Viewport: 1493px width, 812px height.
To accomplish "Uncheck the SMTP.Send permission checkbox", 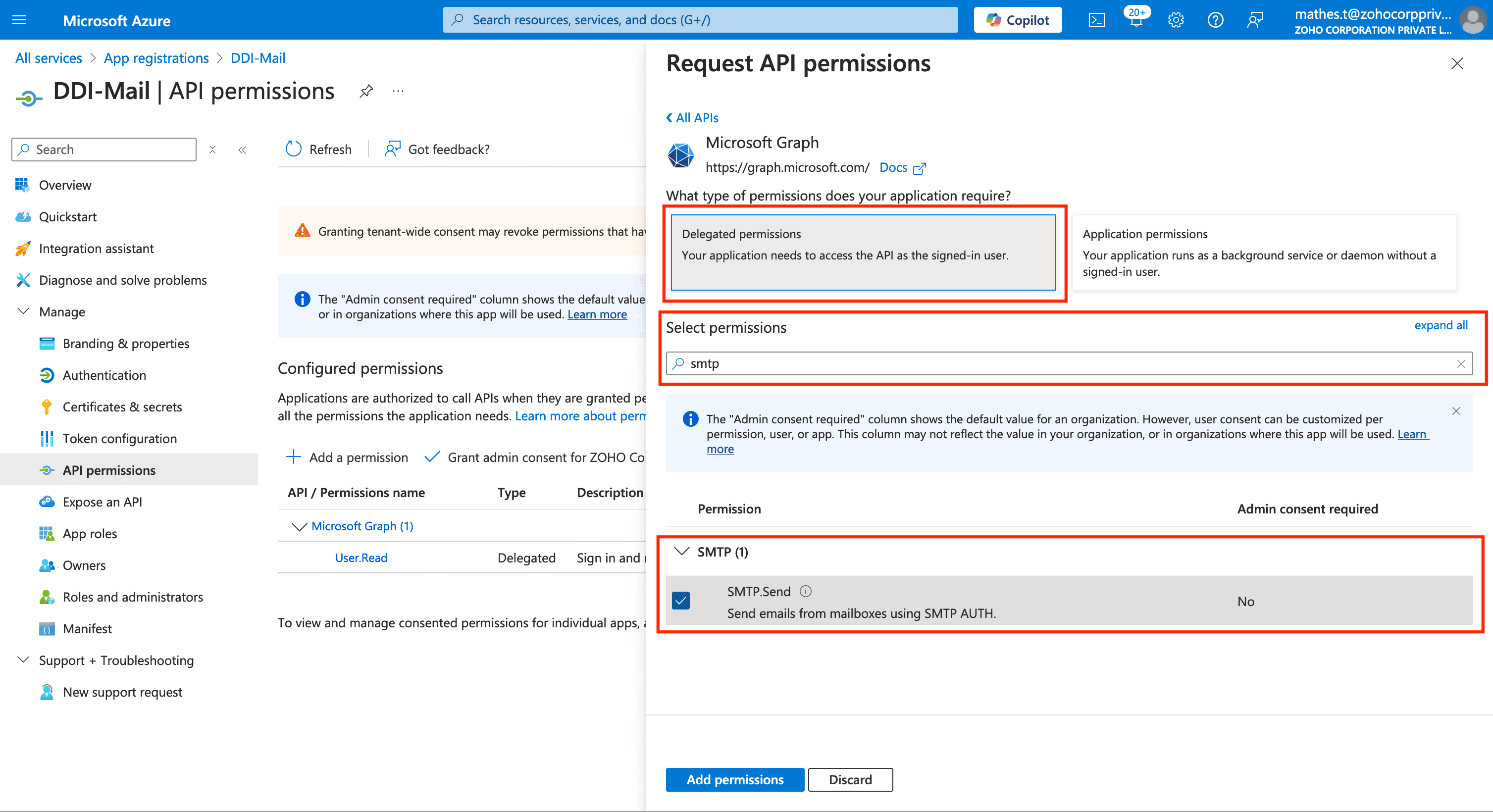I will (x=681, y=601).
